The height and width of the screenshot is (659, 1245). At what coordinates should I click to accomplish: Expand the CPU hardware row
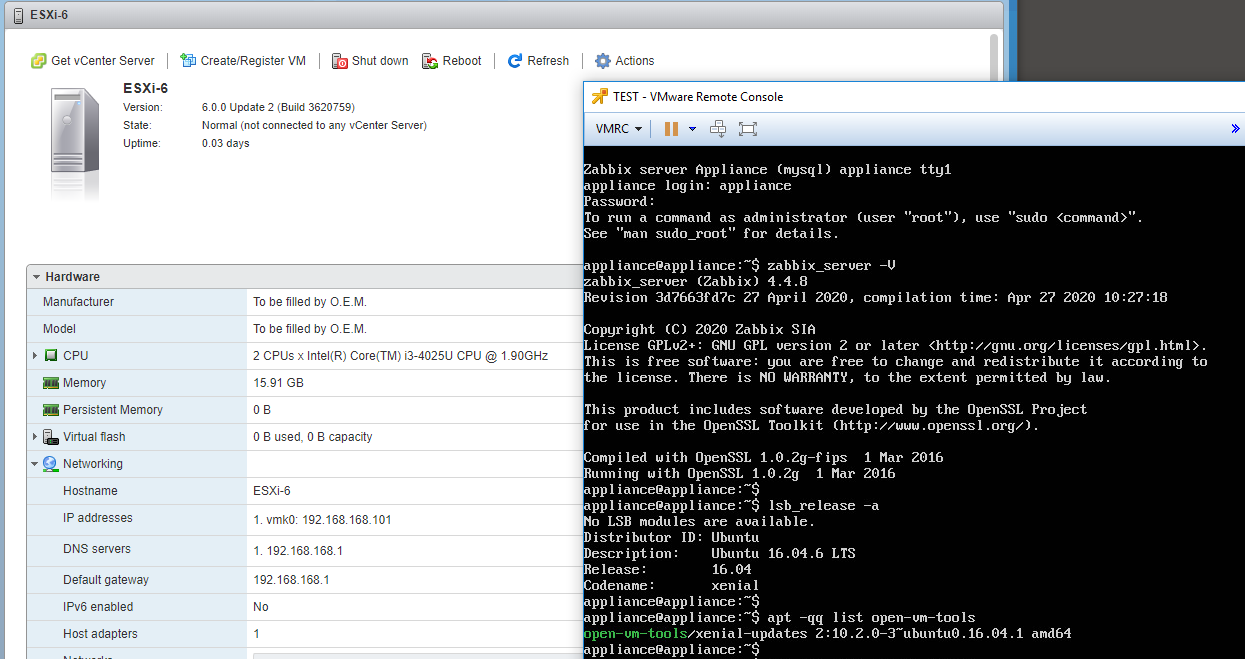pos(35,356)
